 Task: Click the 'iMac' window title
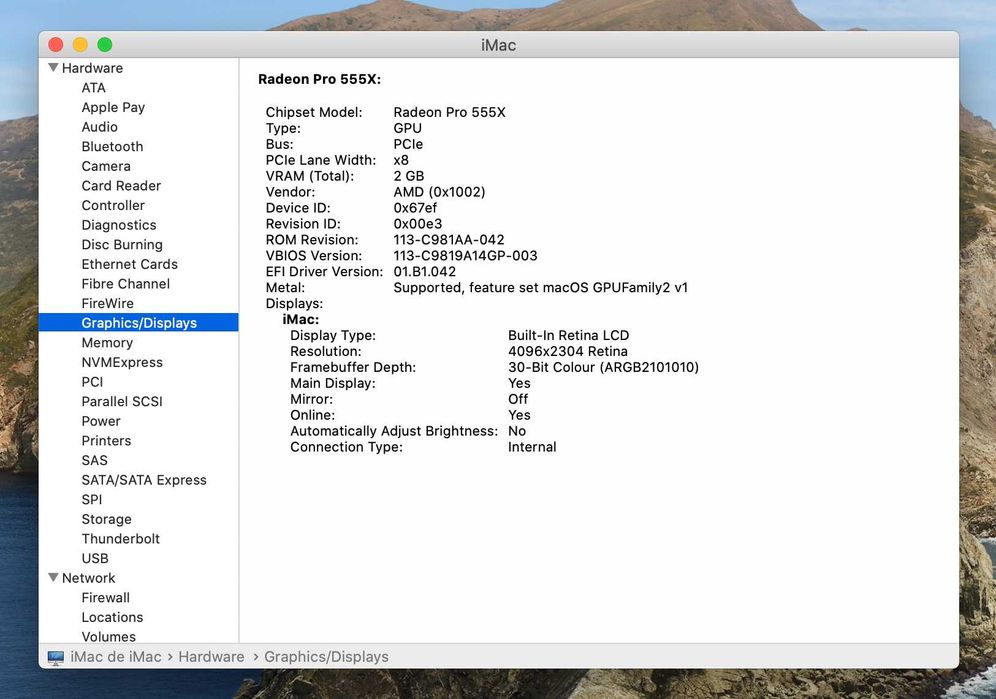498,45
